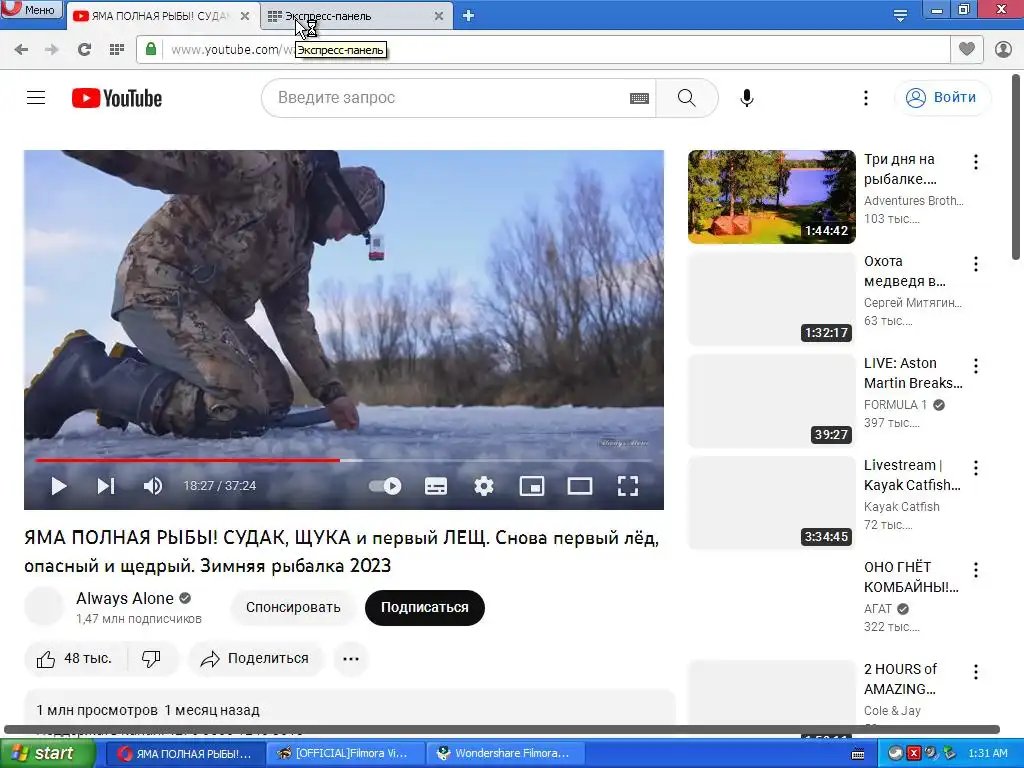
Task: Open ОНО ГНЁТ КОМБАЙНЫ video title
Action: point(911,577)
